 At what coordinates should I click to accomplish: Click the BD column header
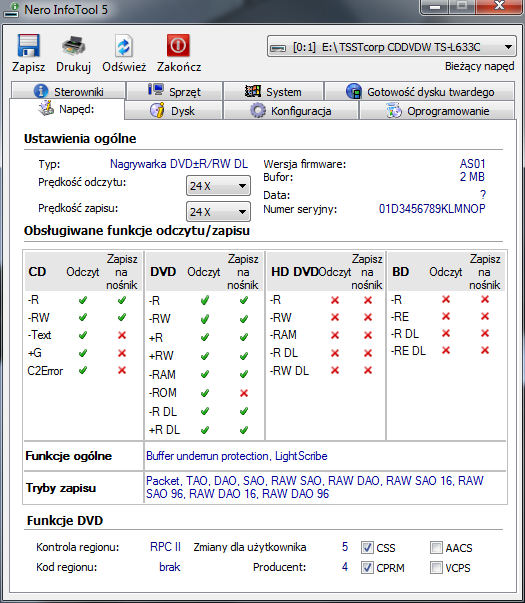click(x=400, y=272)
